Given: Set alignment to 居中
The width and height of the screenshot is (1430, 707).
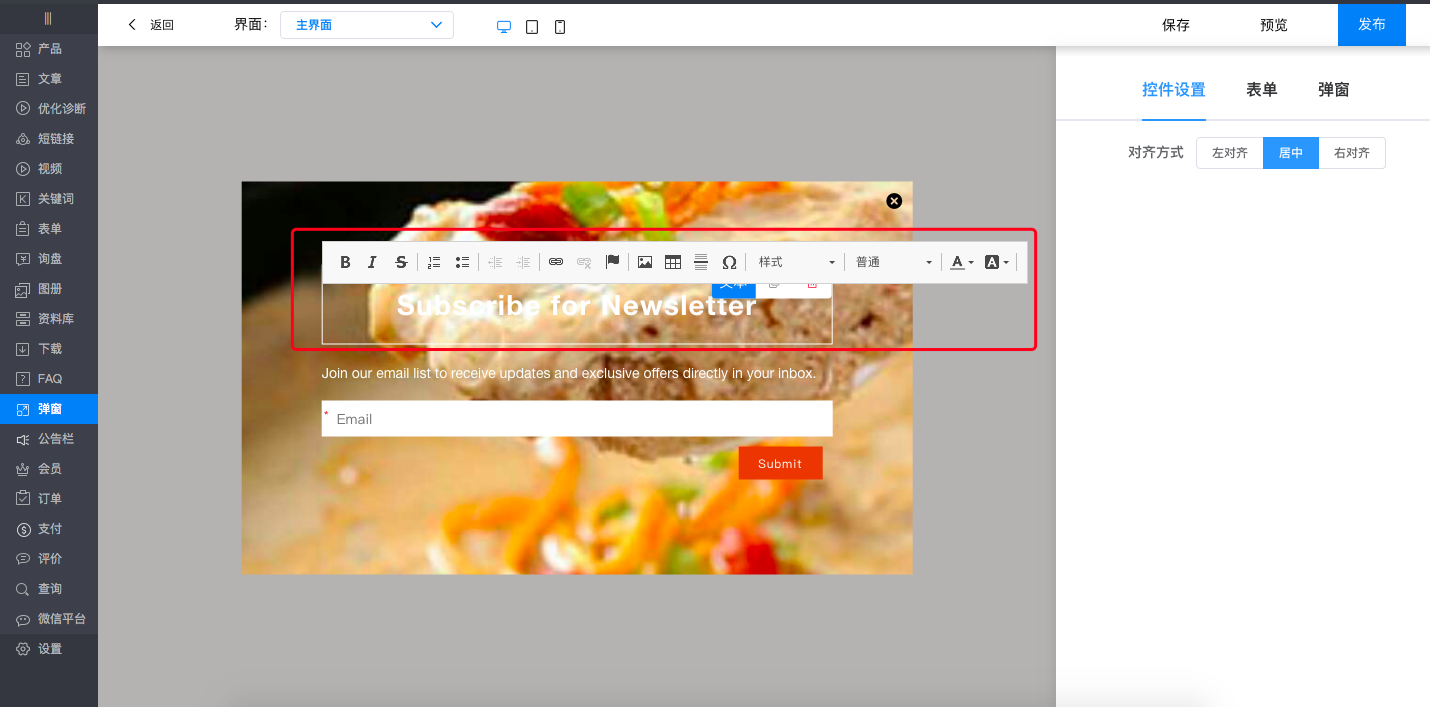Looking at the screenshot, I should tap(1290, 153).
